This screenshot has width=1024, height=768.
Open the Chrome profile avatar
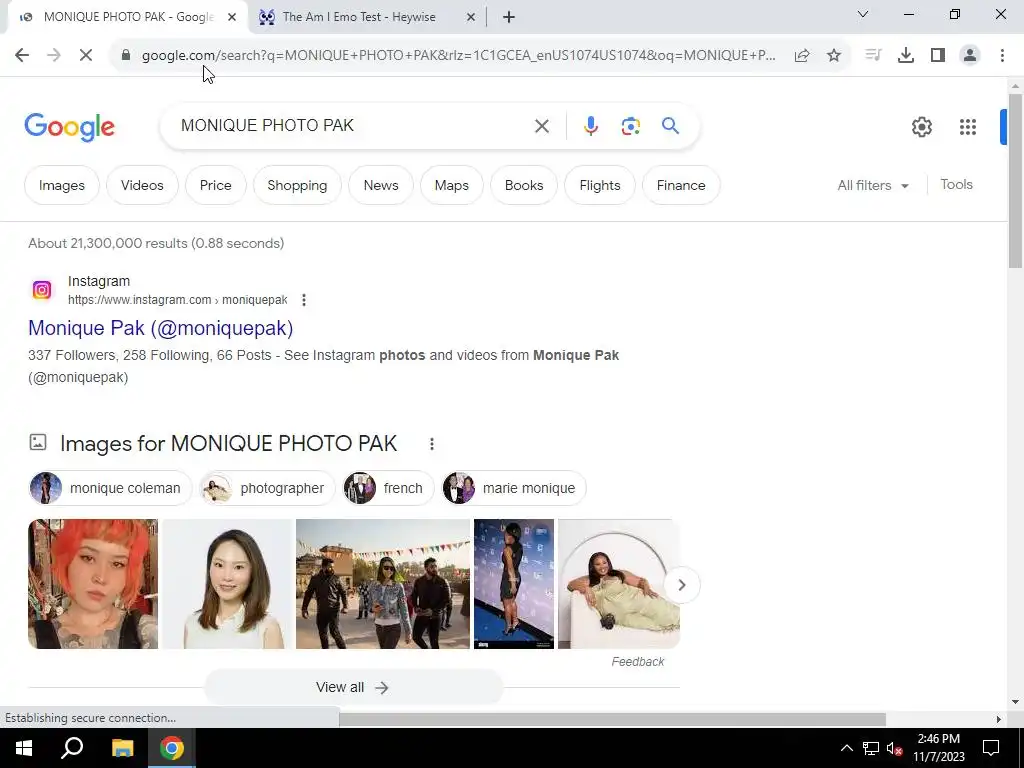coord(970,56)
